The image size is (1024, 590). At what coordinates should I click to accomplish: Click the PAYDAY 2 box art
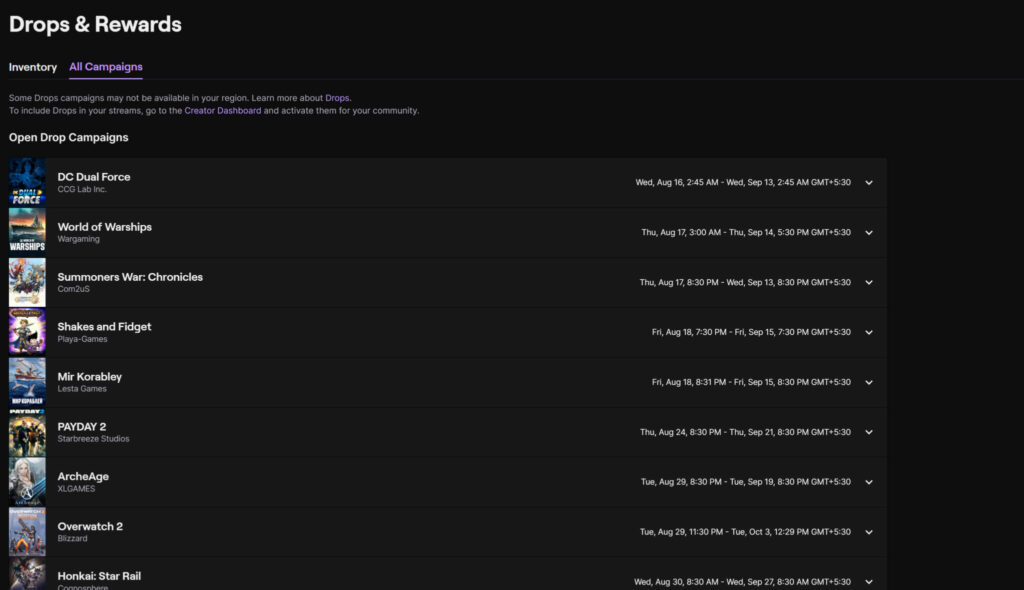27,432
